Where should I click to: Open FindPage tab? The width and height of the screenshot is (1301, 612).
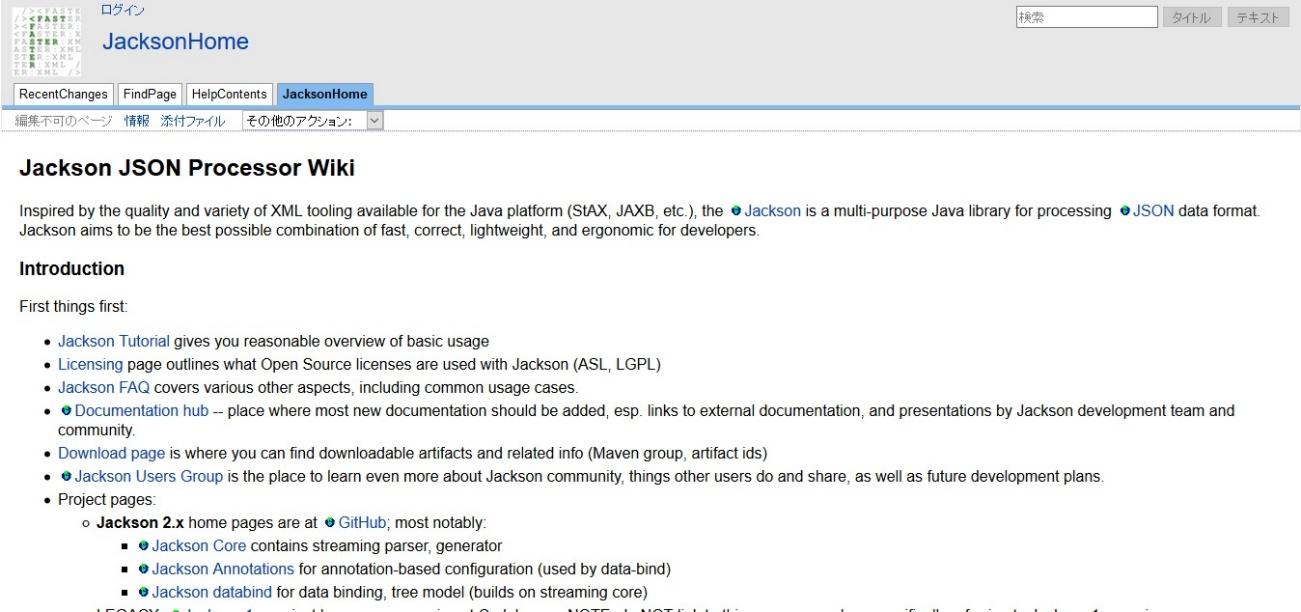pyautogui.click(x=150, y=94)
